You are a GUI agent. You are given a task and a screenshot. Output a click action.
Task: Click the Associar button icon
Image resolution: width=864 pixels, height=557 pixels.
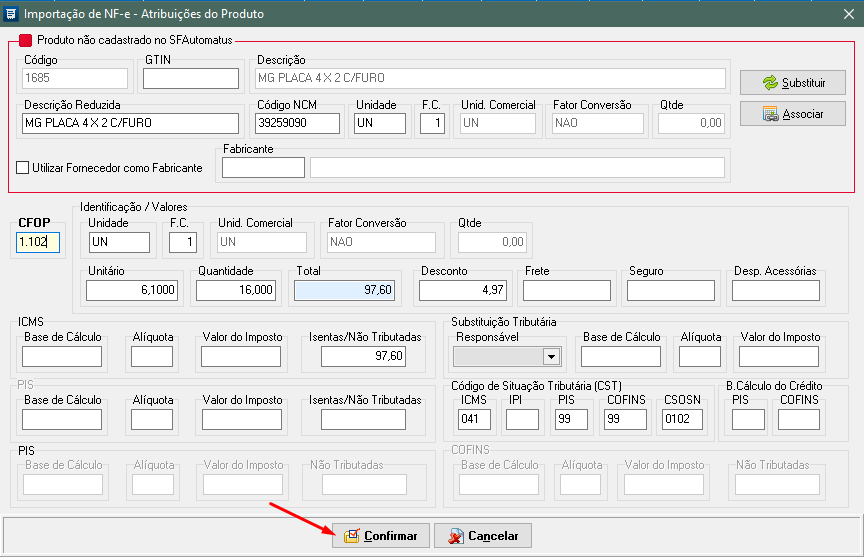[769, 114]
